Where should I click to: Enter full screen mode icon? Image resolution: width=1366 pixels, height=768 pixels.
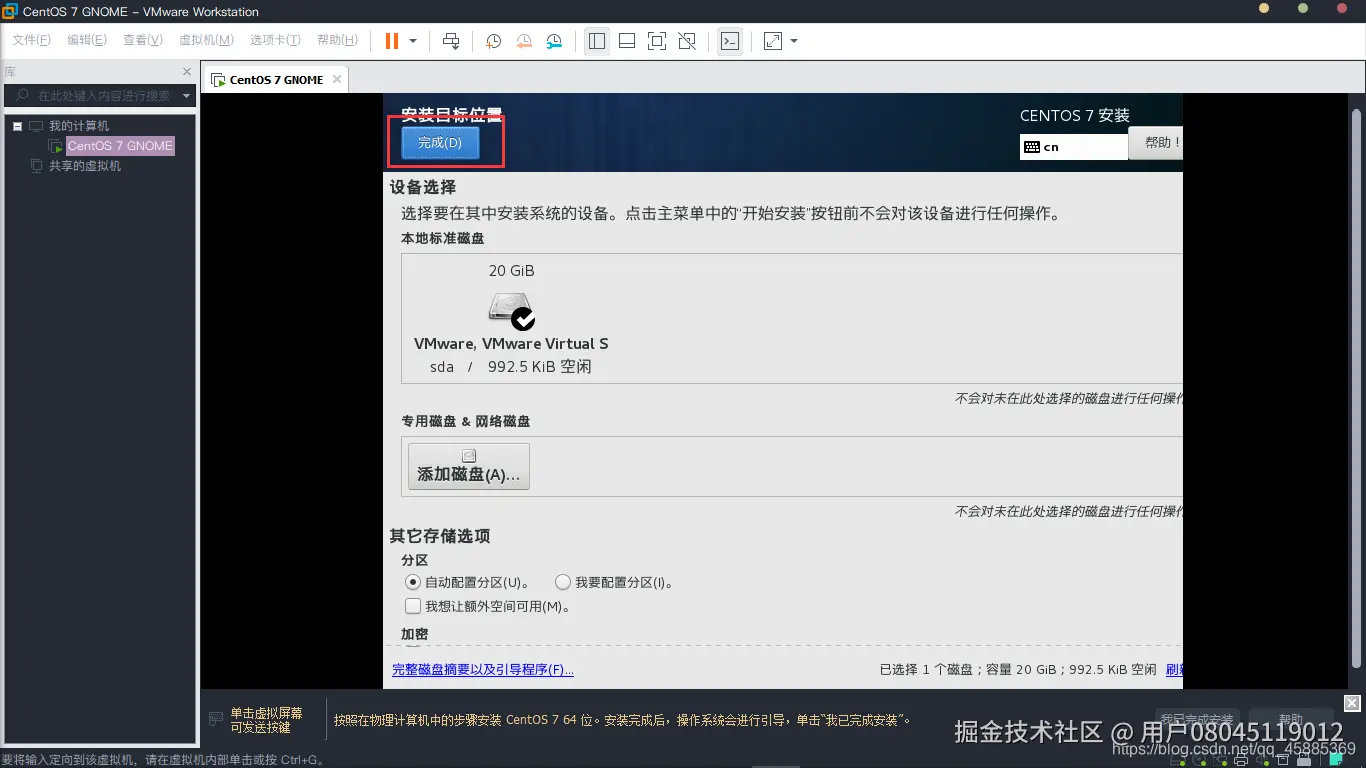[657, 41]
